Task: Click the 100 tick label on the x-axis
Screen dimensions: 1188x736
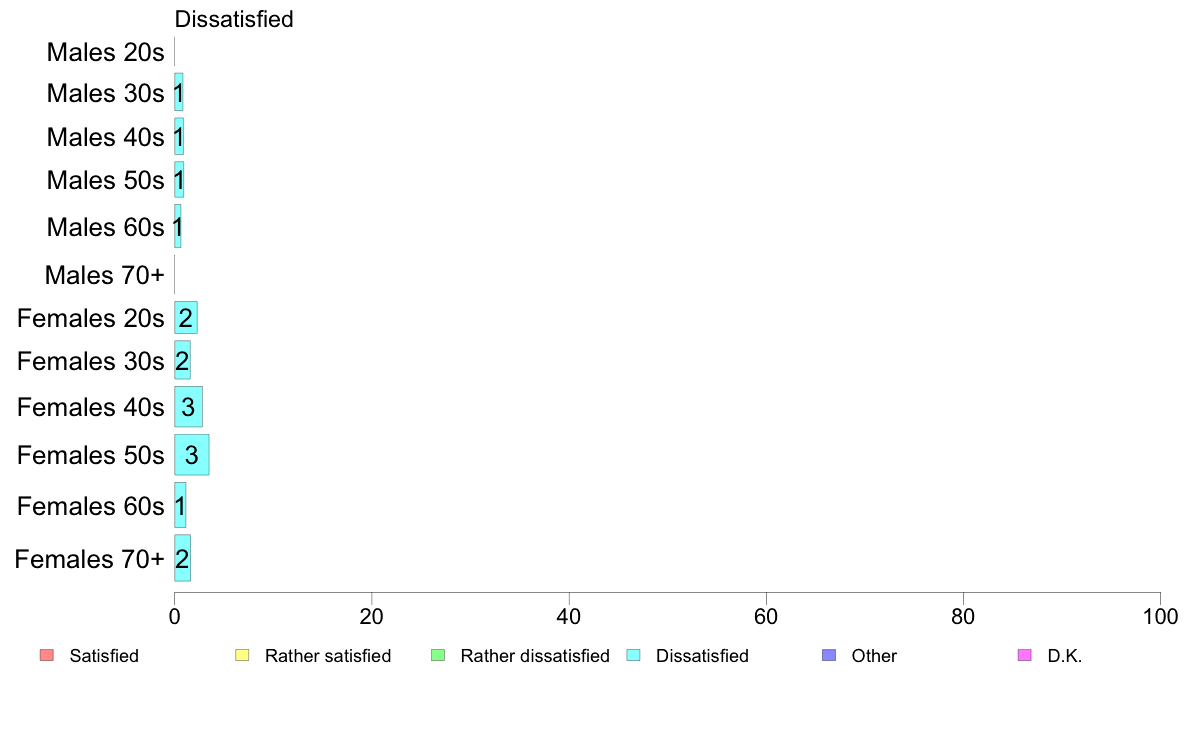Action: (1160, 616)
